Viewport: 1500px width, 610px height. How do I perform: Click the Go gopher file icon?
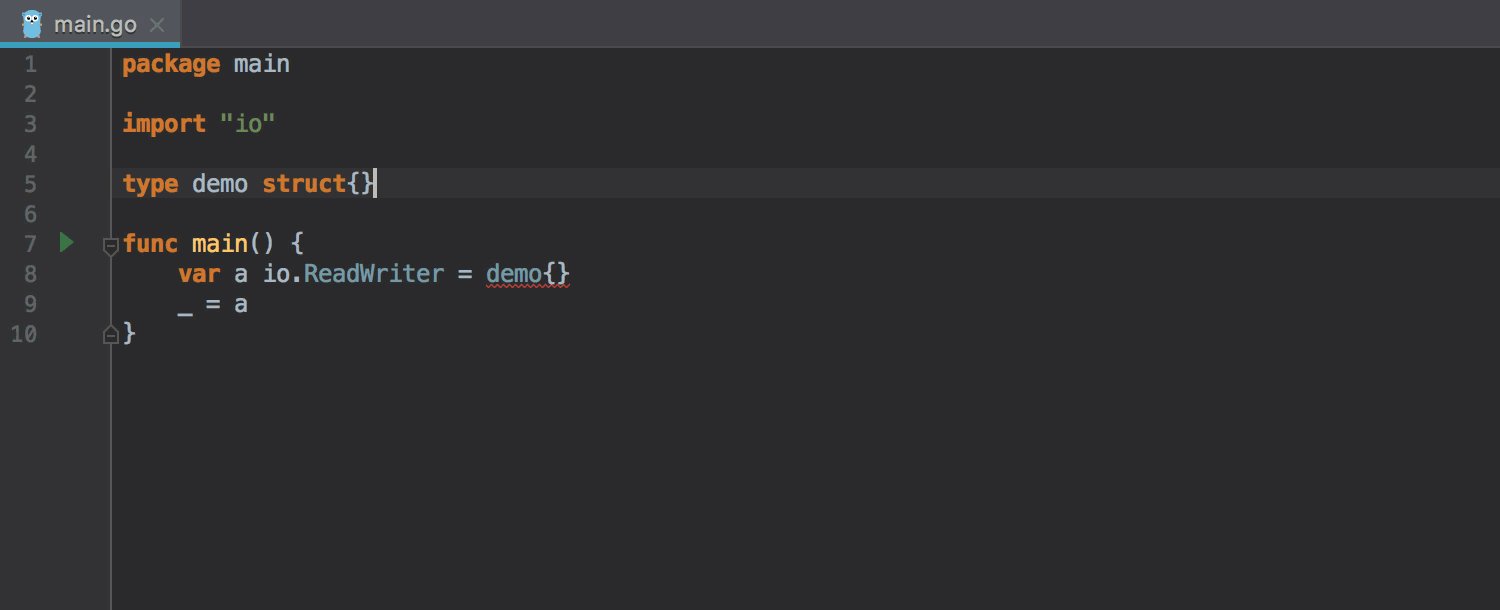(32, 22)
